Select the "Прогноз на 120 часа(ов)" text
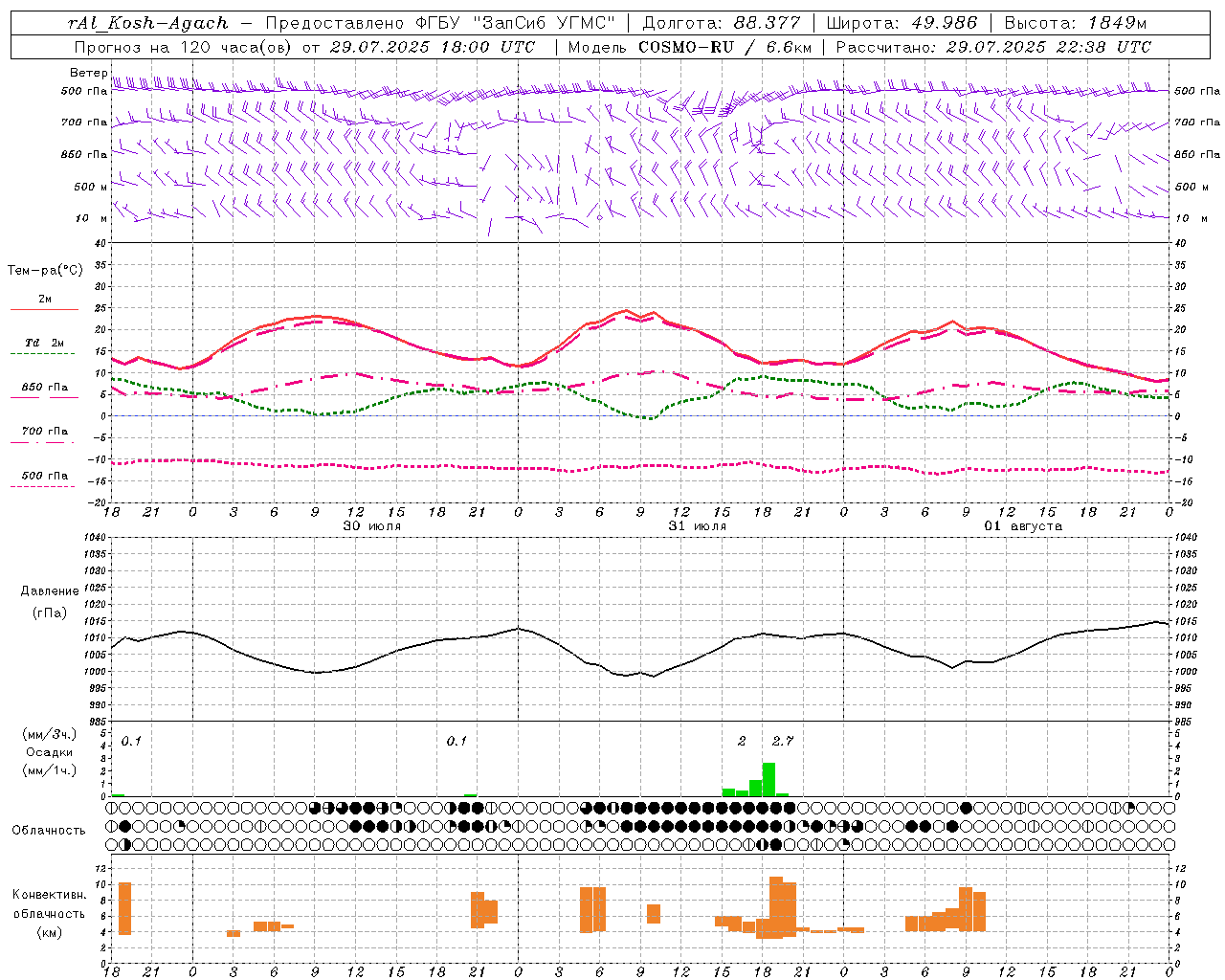The height and width of the screenshot is (980, 1225). (x=185, y=47)
